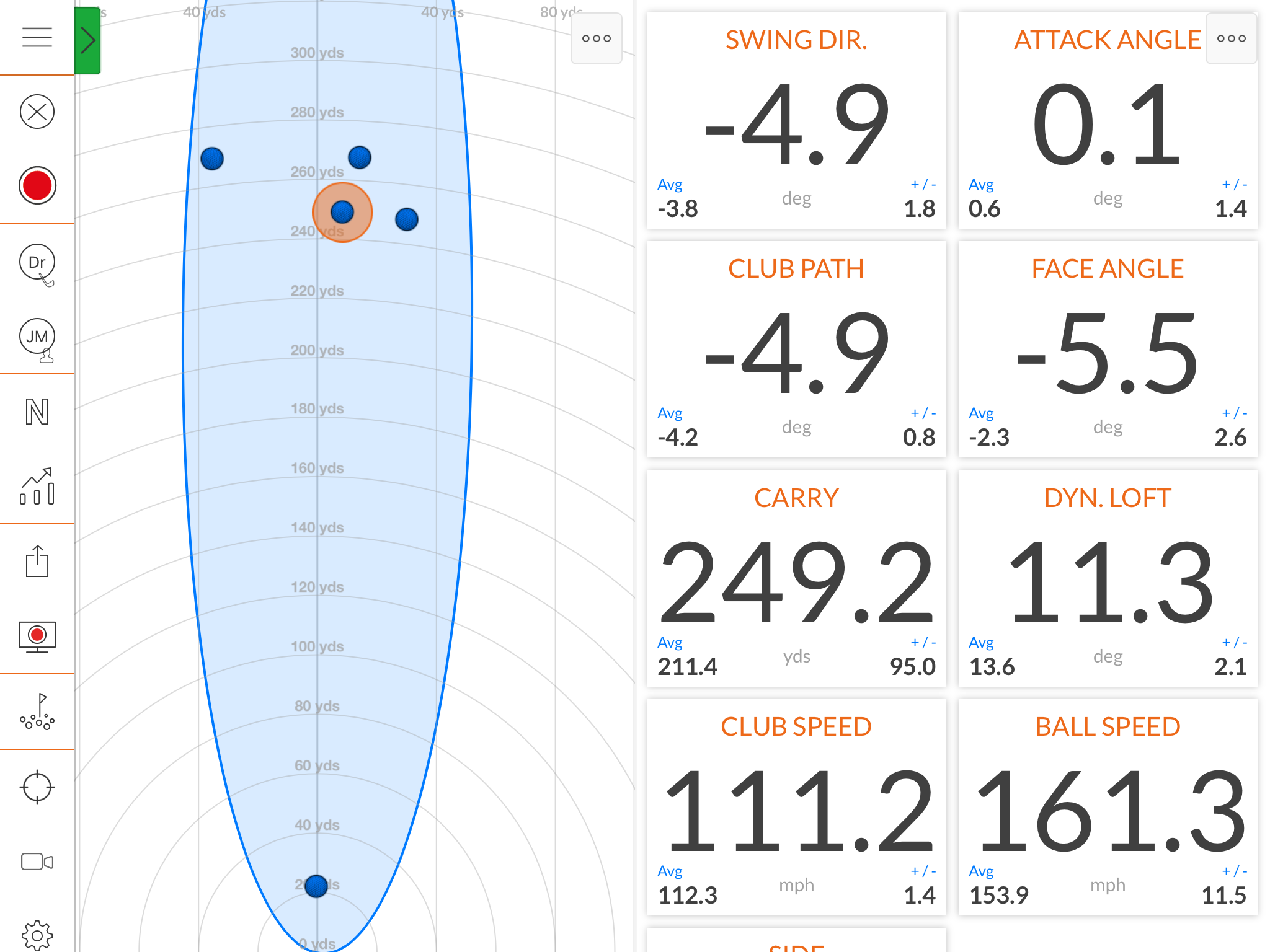Select the highlighted orange shot marker
This screenshot has width=1270, height=952.
tap(342, 213)
